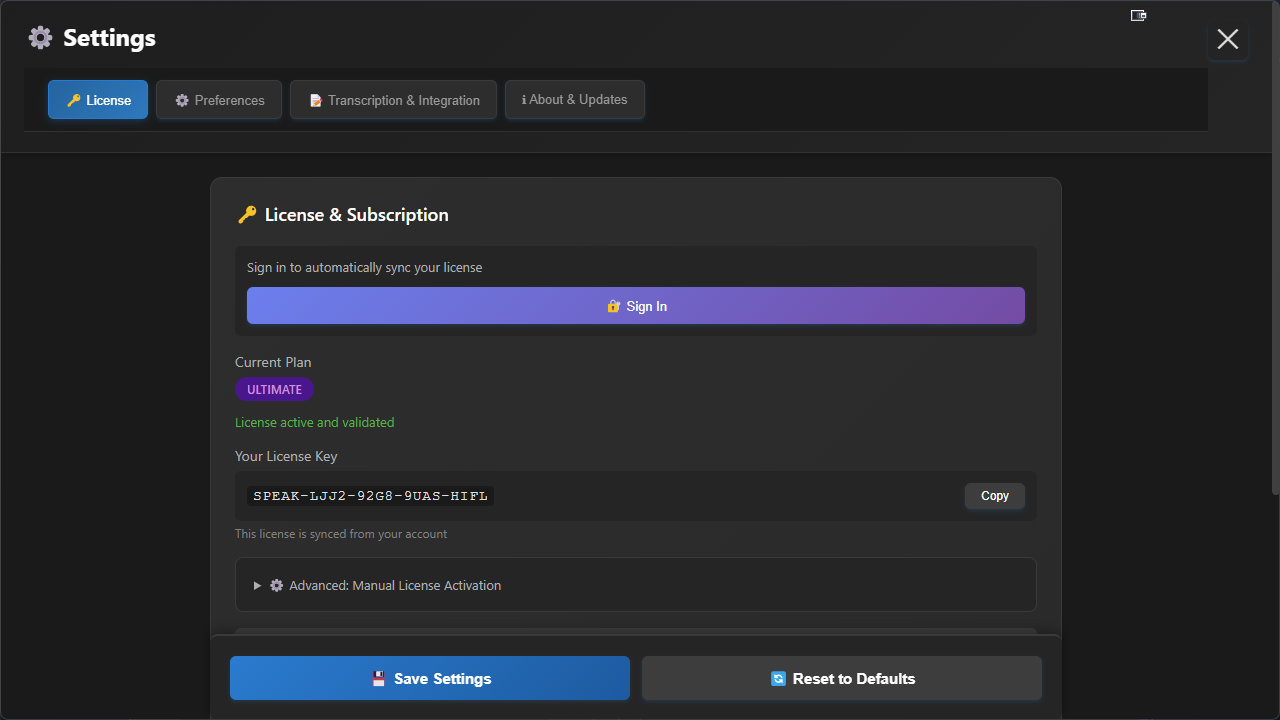This screenshot has height=720, width=1280.
Task: Click the floppy disk save icon
Action: click(379, 679)
